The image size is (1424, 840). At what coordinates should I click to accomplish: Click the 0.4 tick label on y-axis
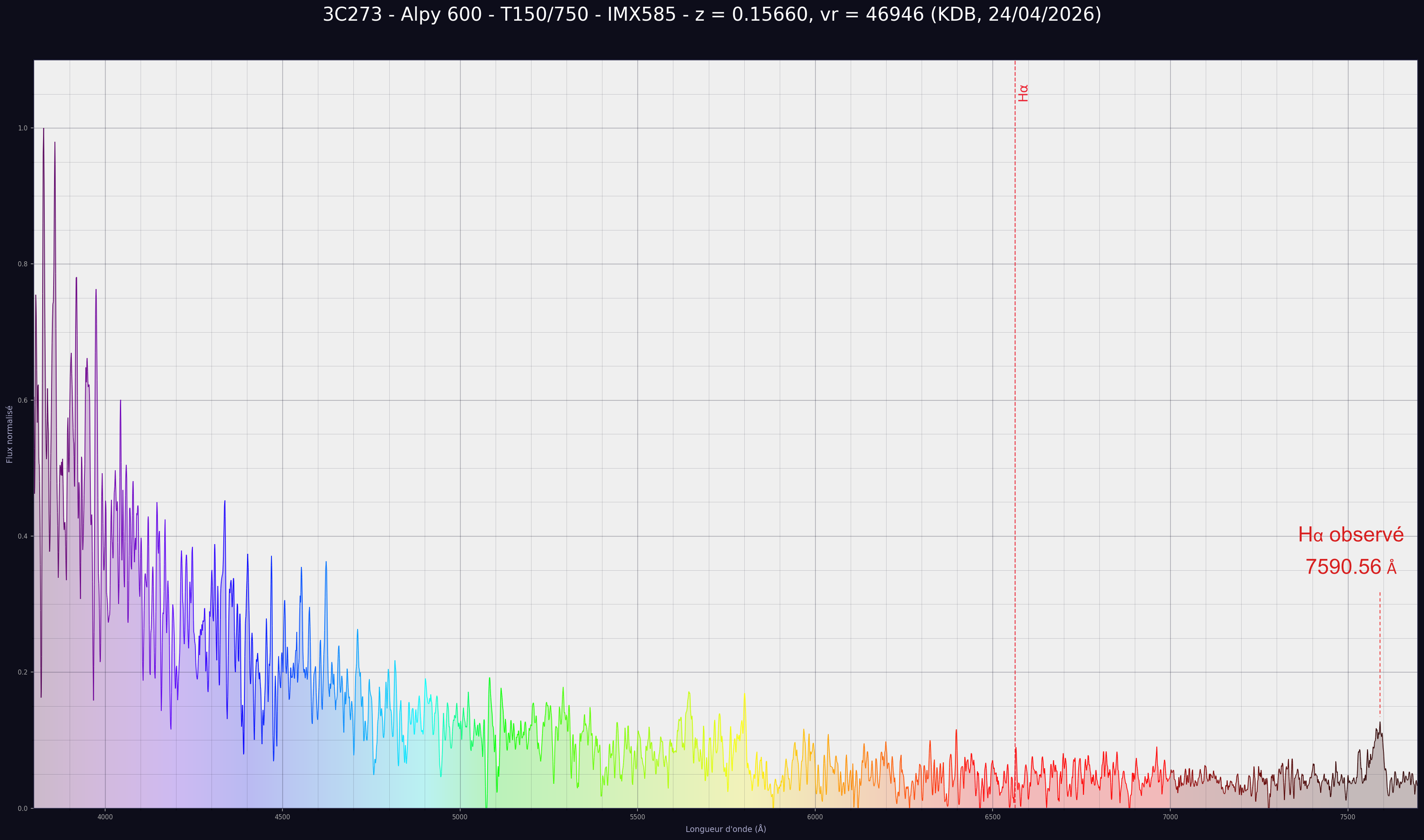23,536
